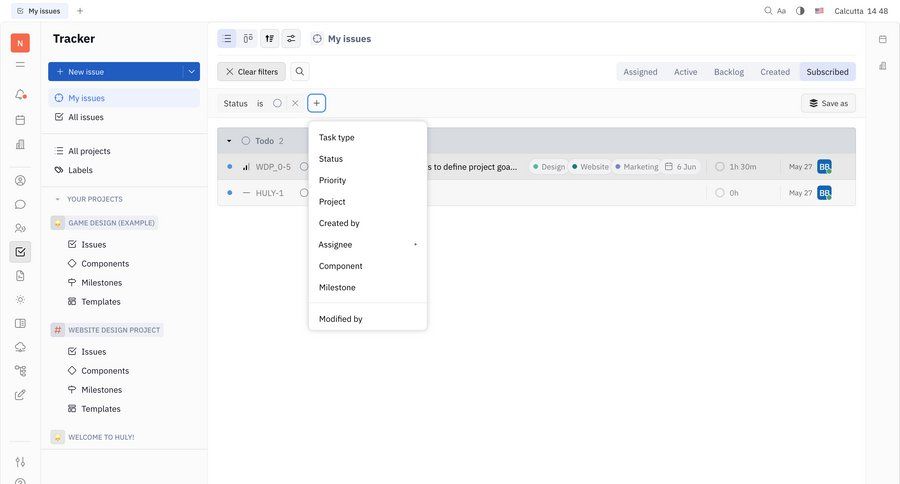Open All projects in the sidebar

[124, 151]
